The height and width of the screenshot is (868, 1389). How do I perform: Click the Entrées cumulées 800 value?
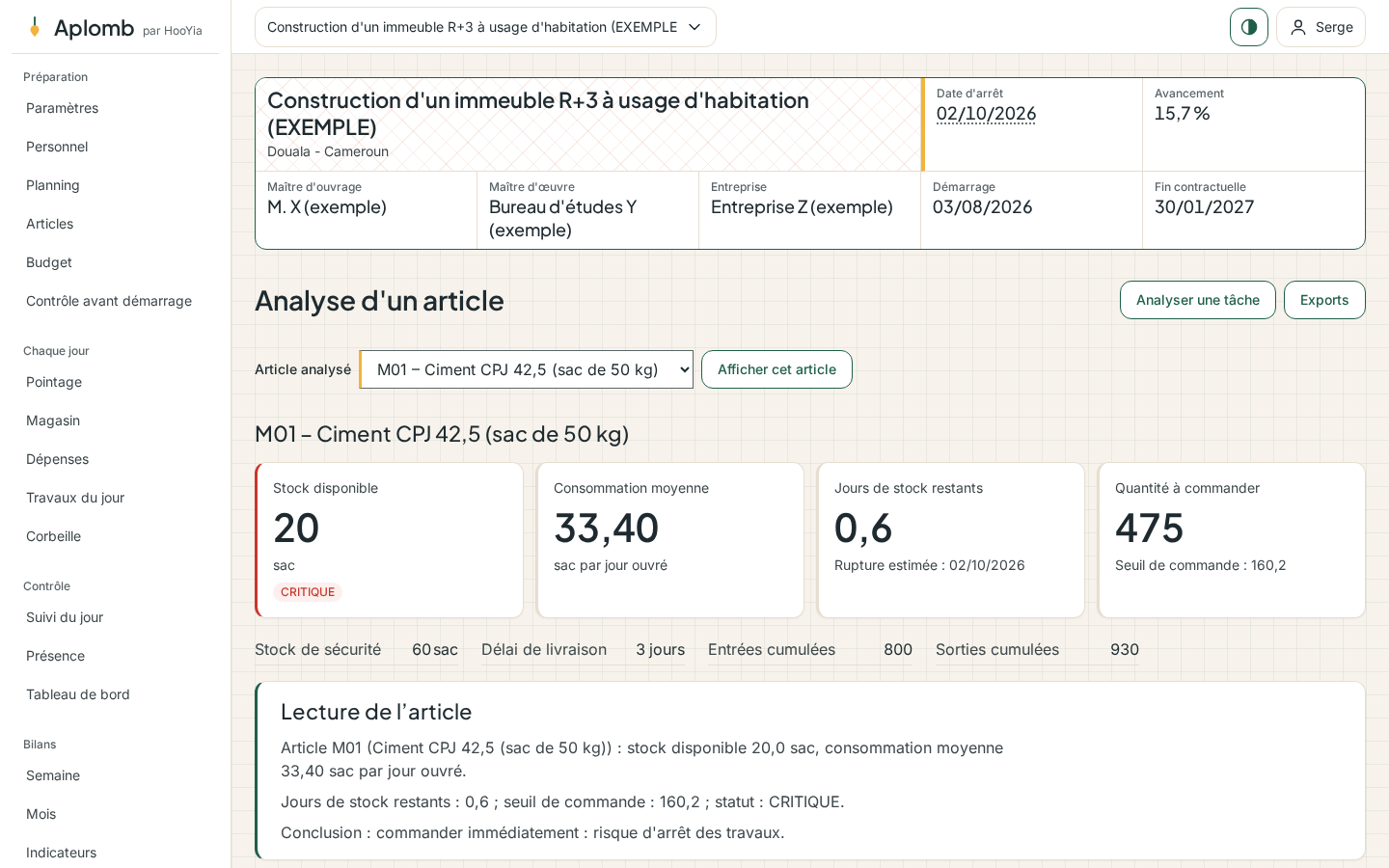898,650
